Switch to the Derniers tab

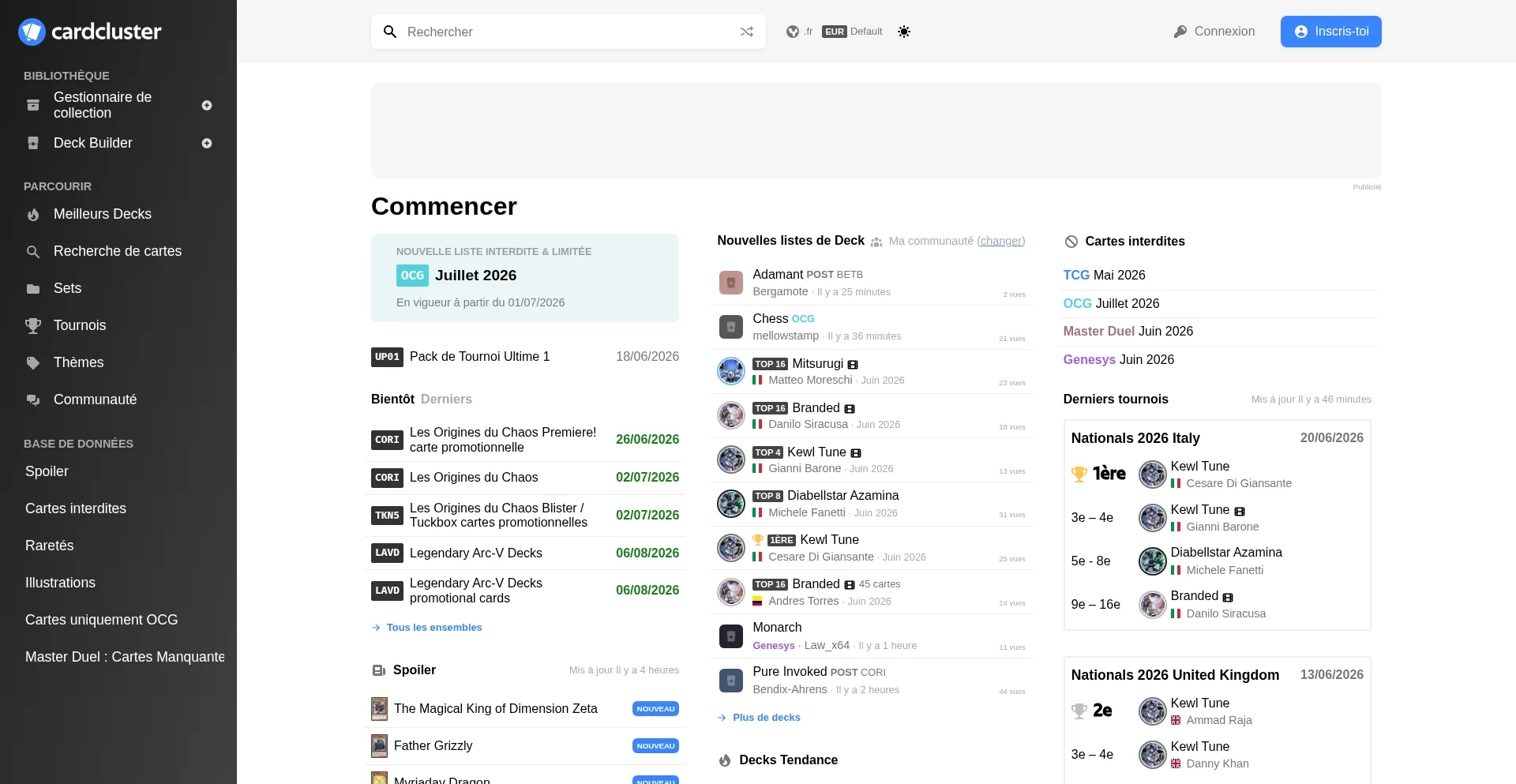(x=446, y=400)
